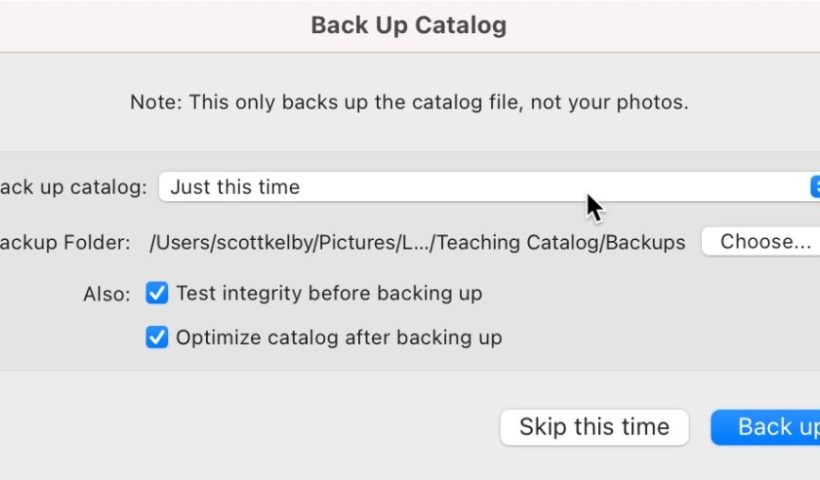Click the blue checkmark icon beside Test integrity
The width and height of the screenshot is (820, 480).
click(157, 293)
